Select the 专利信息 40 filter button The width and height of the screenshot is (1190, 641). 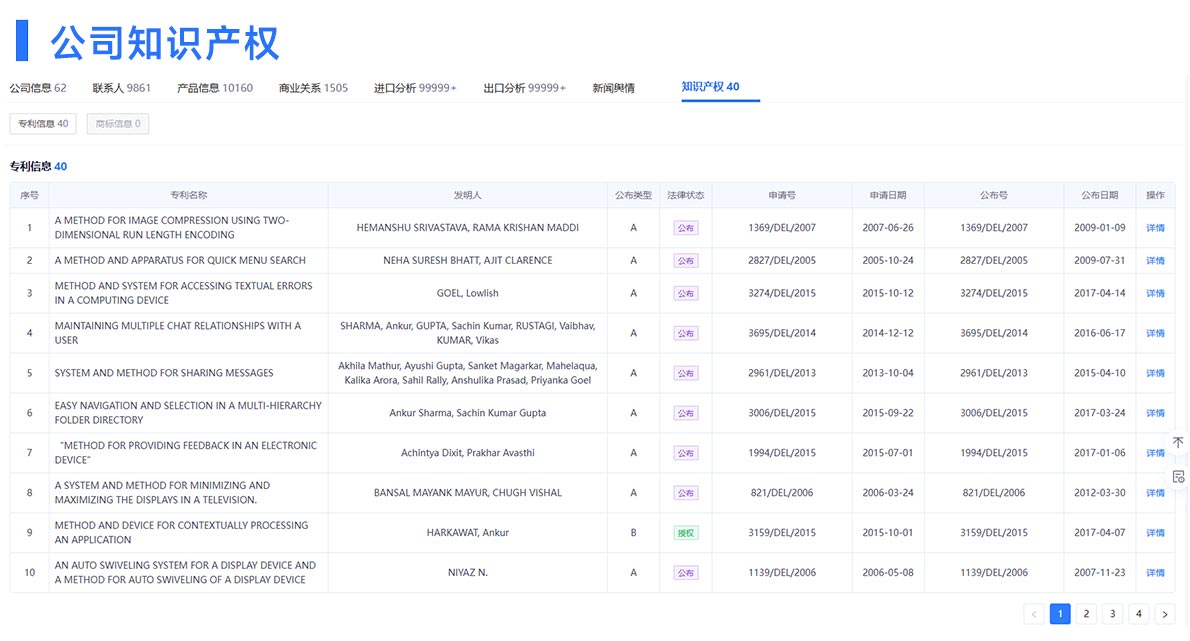coord(43,124)
